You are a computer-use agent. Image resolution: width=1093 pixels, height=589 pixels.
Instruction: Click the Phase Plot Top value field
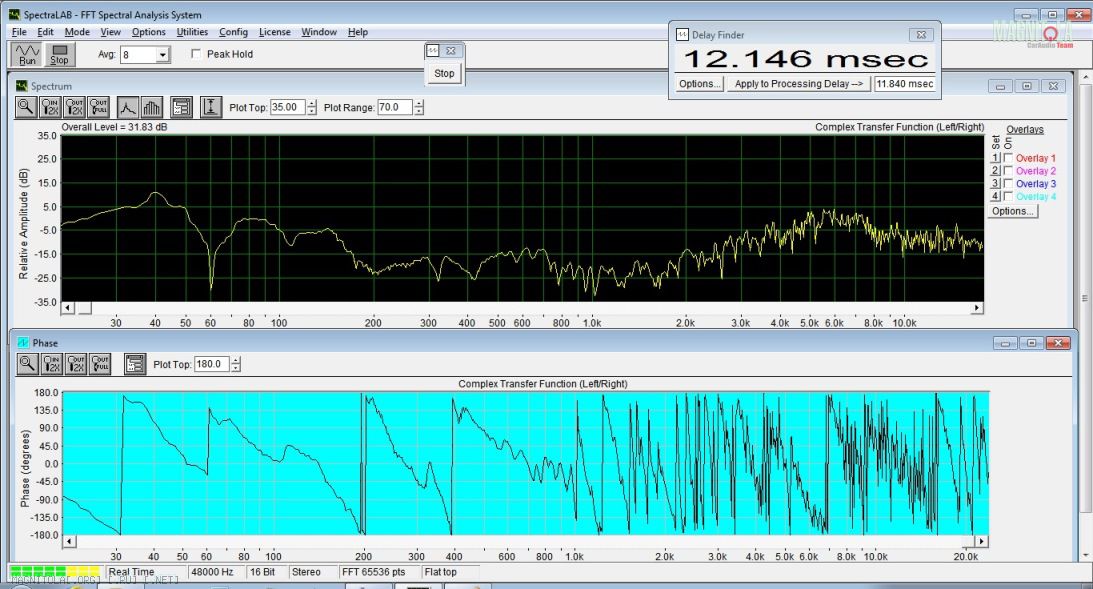point(212,364)
